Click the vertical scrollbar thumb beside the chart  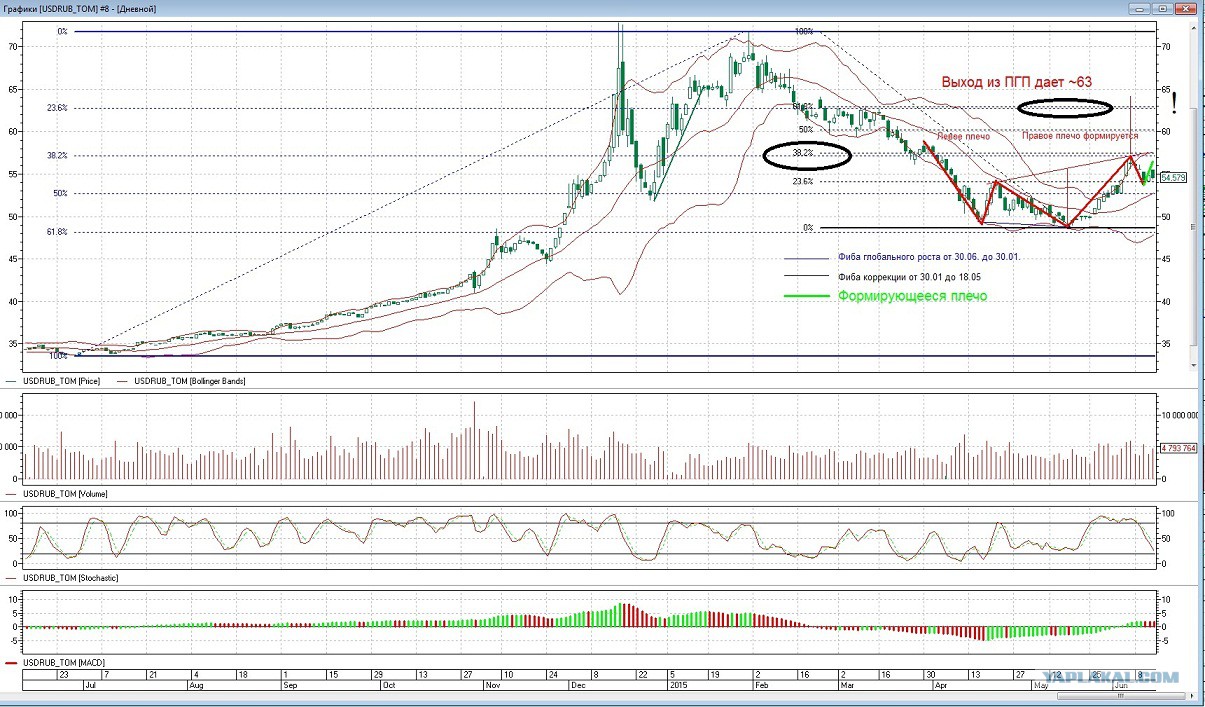(1193, 225)
